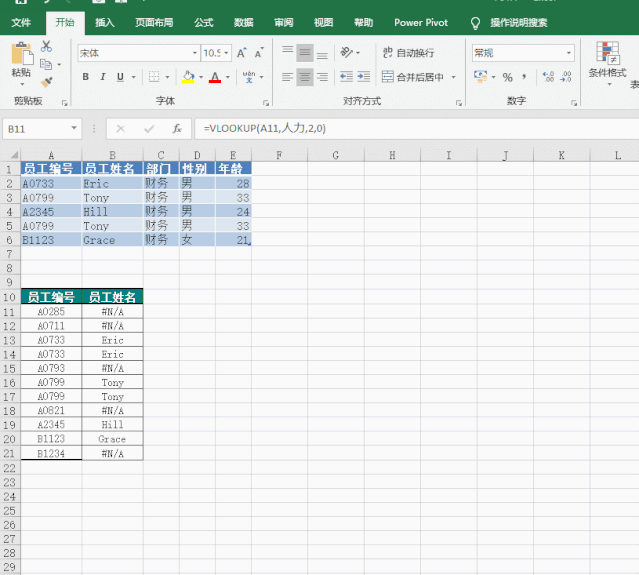The image size is (639, 575).
Task: Align cell text to the right
Action: (322, 77)
